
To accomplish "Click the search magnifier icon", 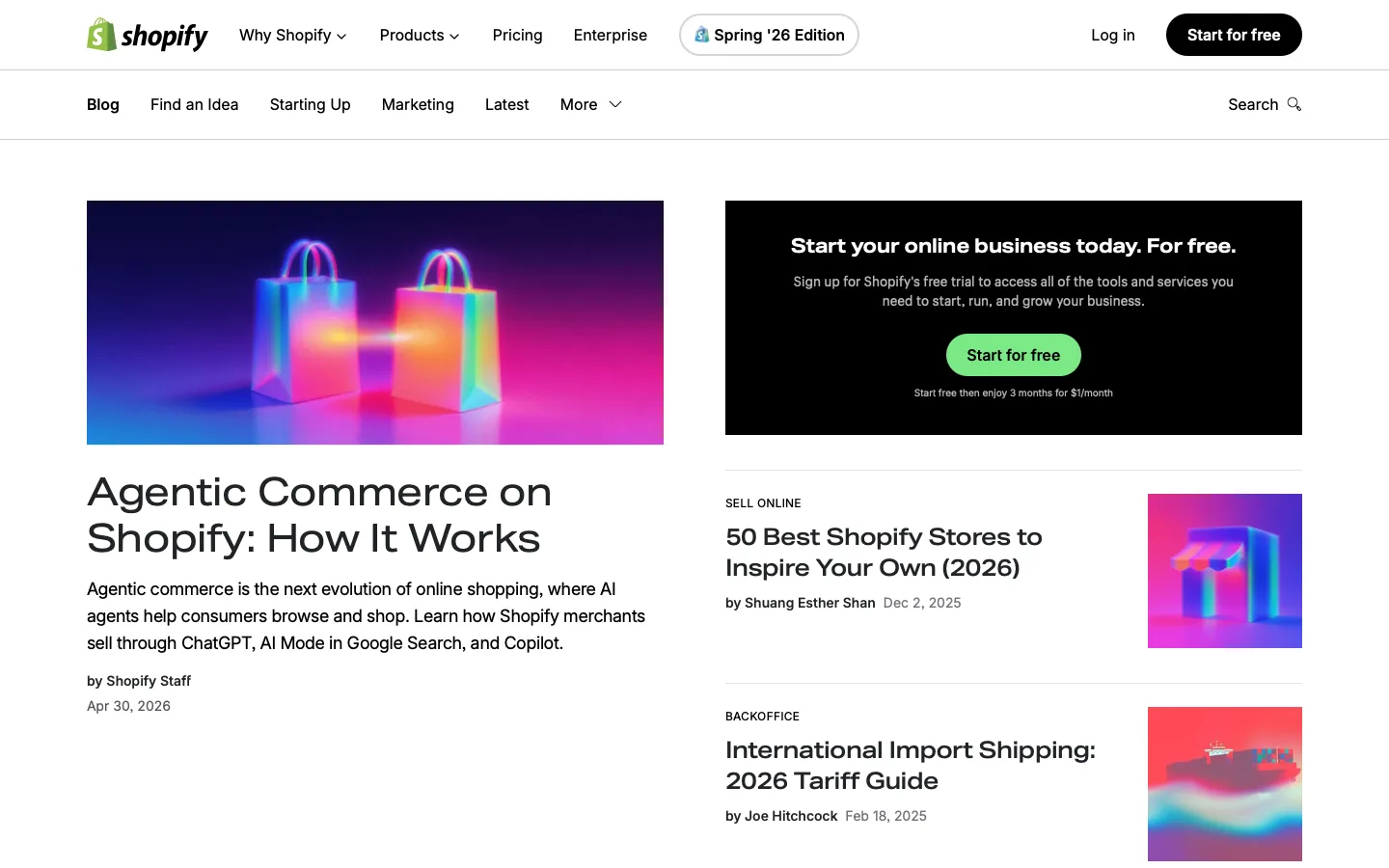I will point(1294,104).
